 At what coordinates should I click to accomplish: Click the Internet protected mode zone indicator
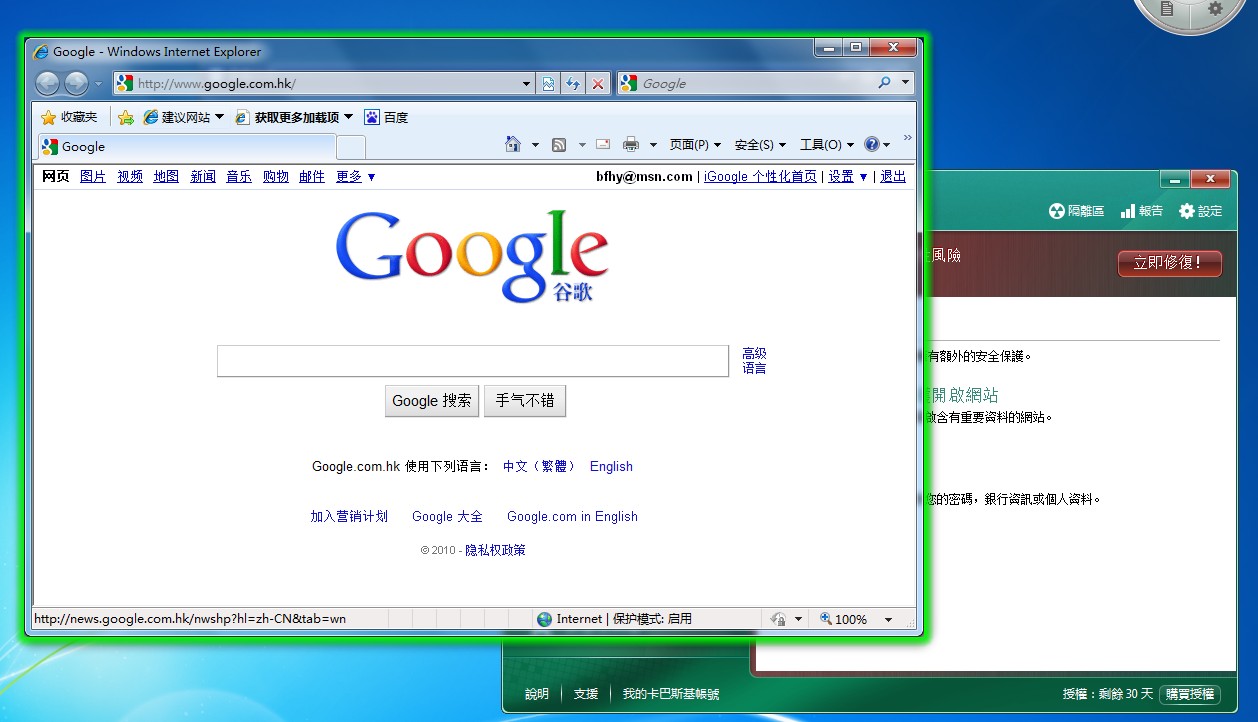614,619
